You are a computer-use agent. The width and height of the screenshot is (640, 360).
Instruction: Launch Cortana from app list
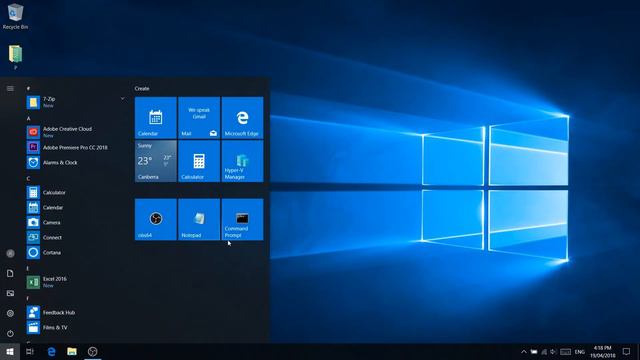[x=76, y=252]
